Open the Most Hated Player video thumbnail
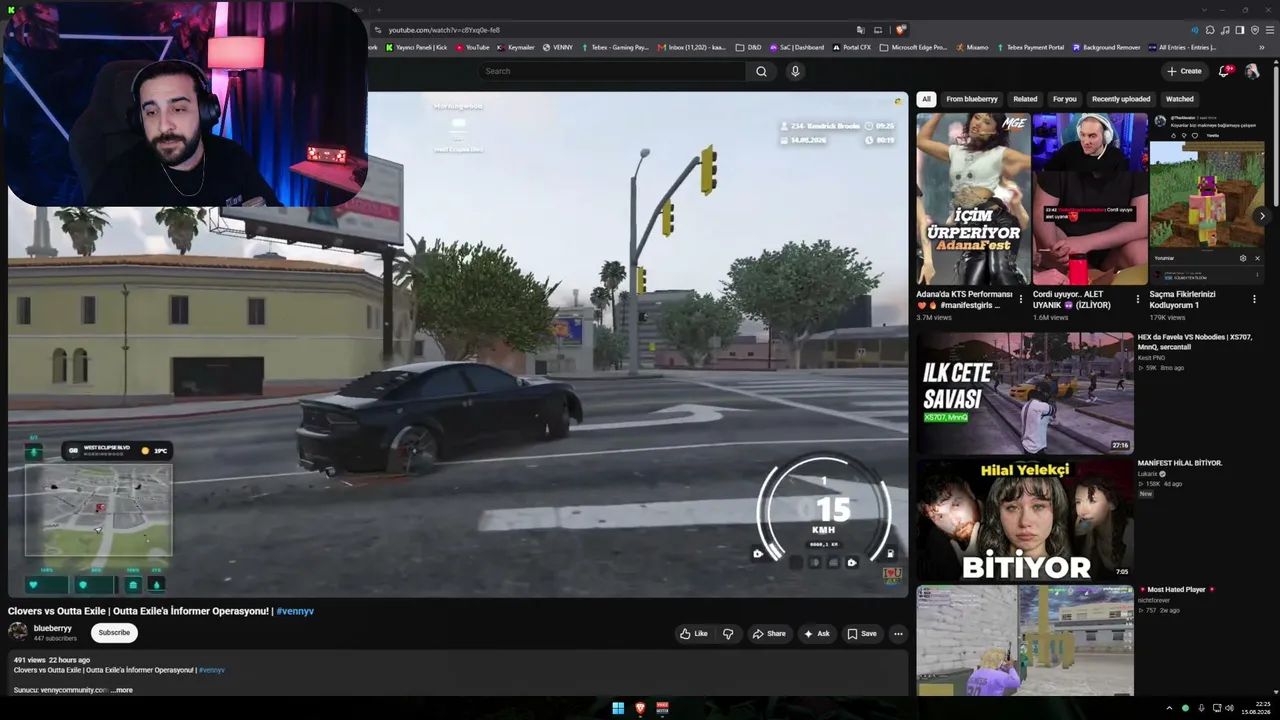 [1025, 640]
